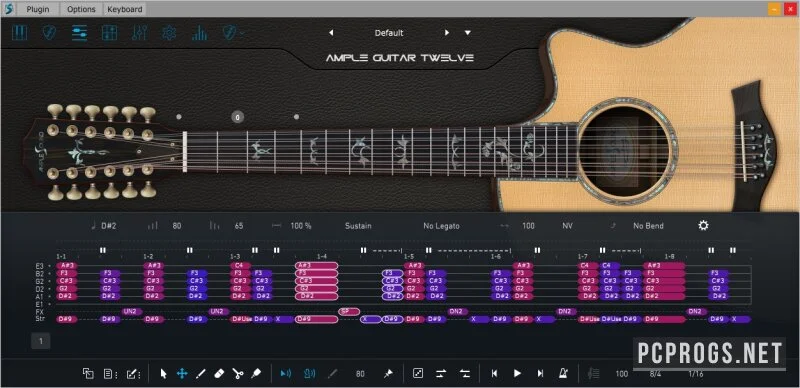
Task: Open the document list menu icon
Action: click(110, 374)
